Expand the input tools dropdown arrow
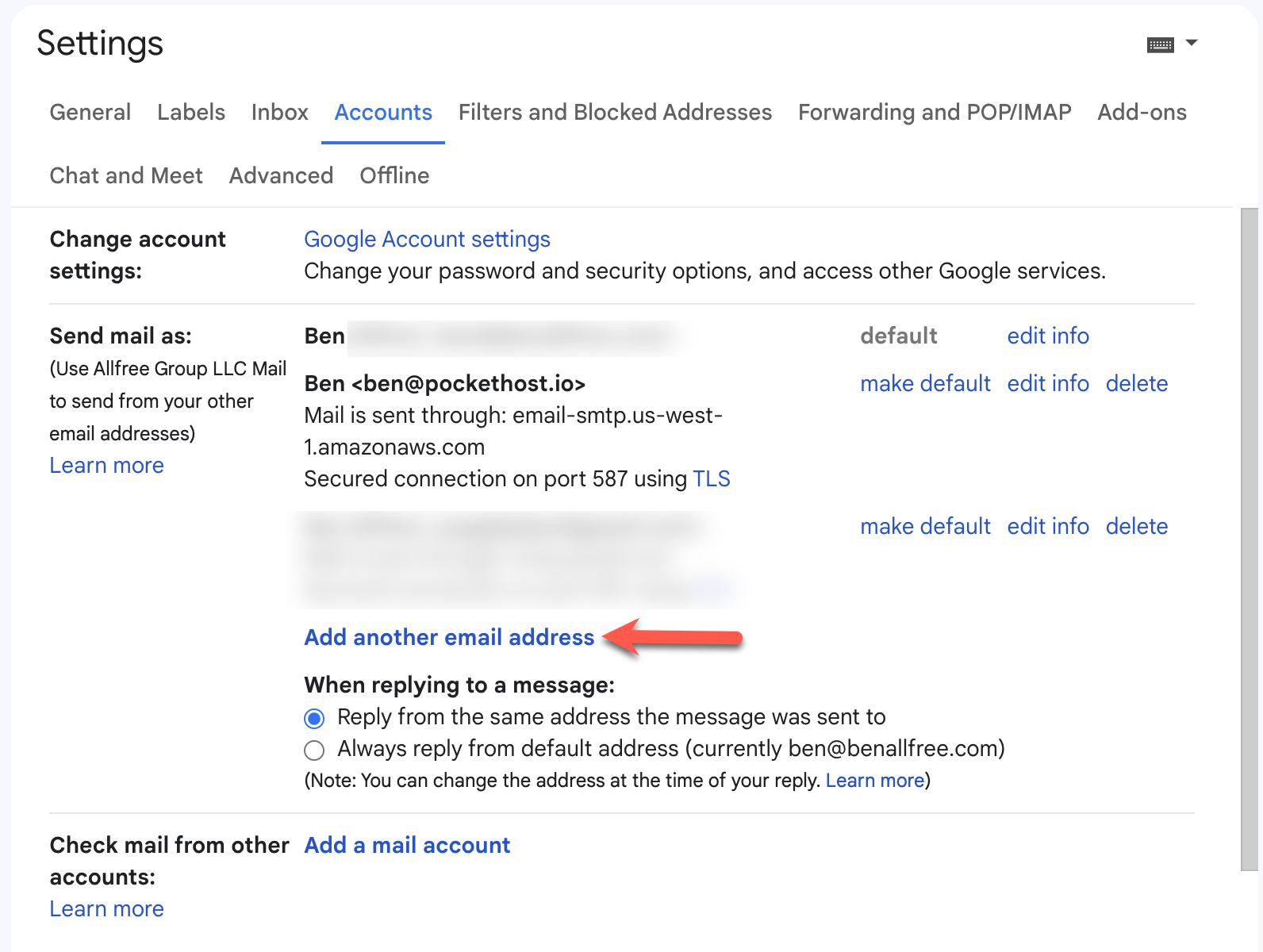Screen dimensions: 1263x952 pos(1191,43)
